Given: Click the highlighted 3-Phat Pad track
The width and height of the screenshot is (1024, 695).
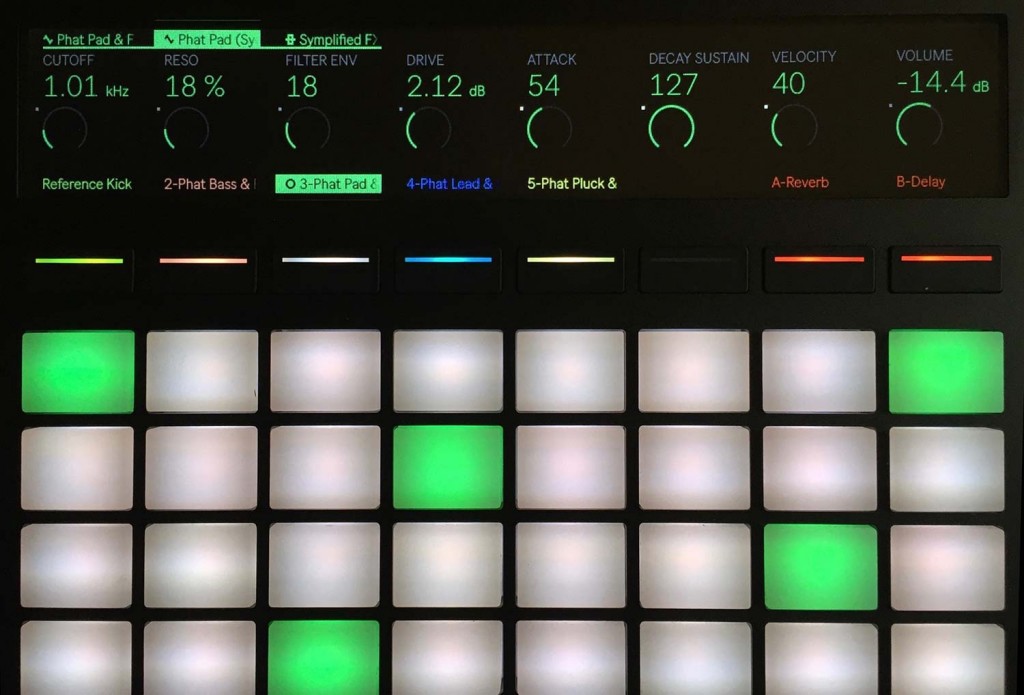Looking at the screenshot, I should 329,184.
